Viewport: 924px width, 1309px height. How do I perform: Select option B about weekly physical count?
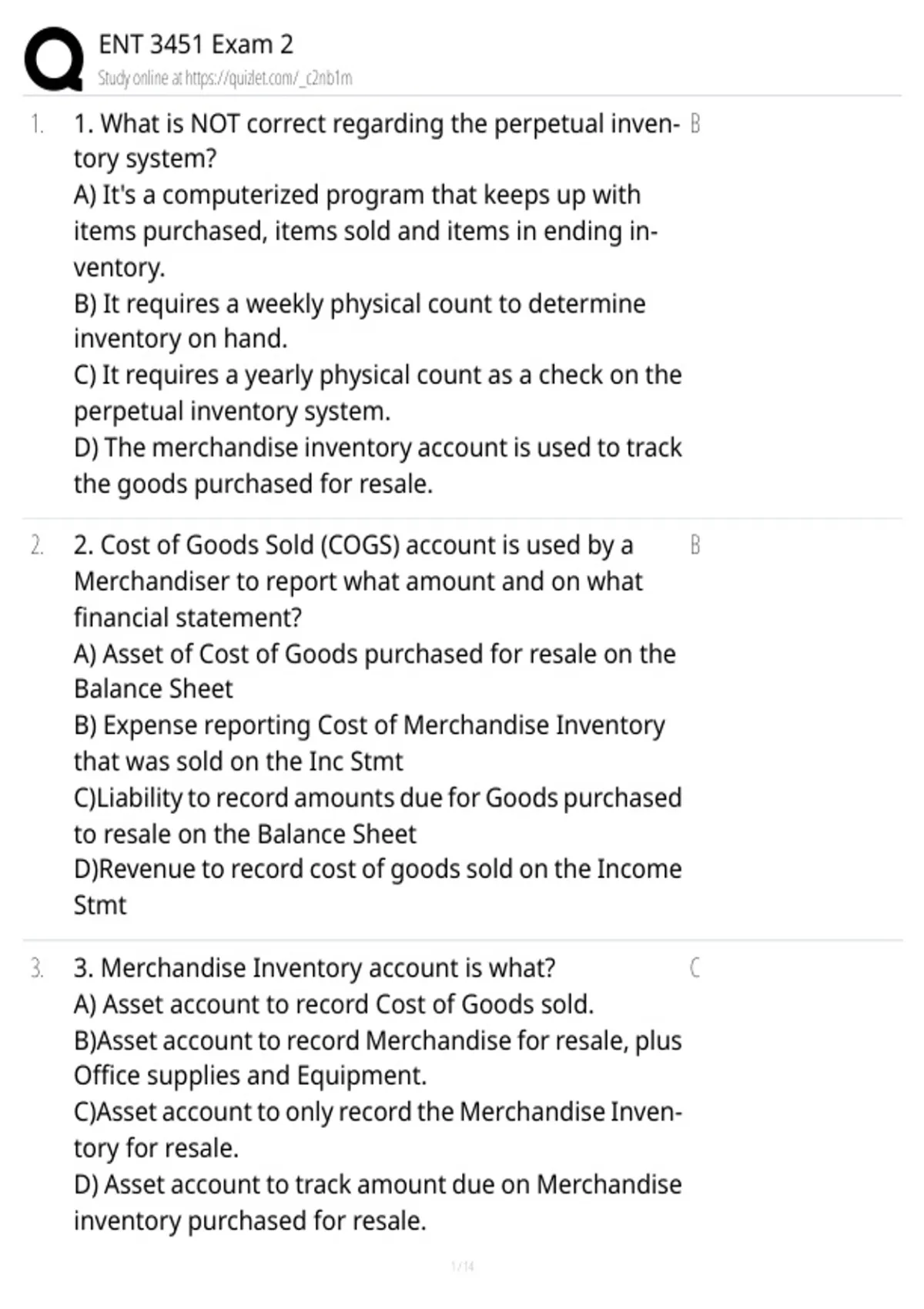click(360, 321)
